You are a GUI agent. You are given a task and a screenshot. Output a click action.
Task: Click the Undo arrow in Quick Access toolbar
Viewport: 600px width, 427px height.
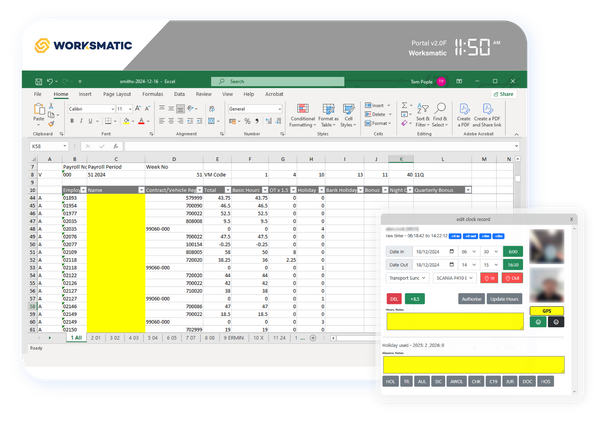click(x=50, y=81)
